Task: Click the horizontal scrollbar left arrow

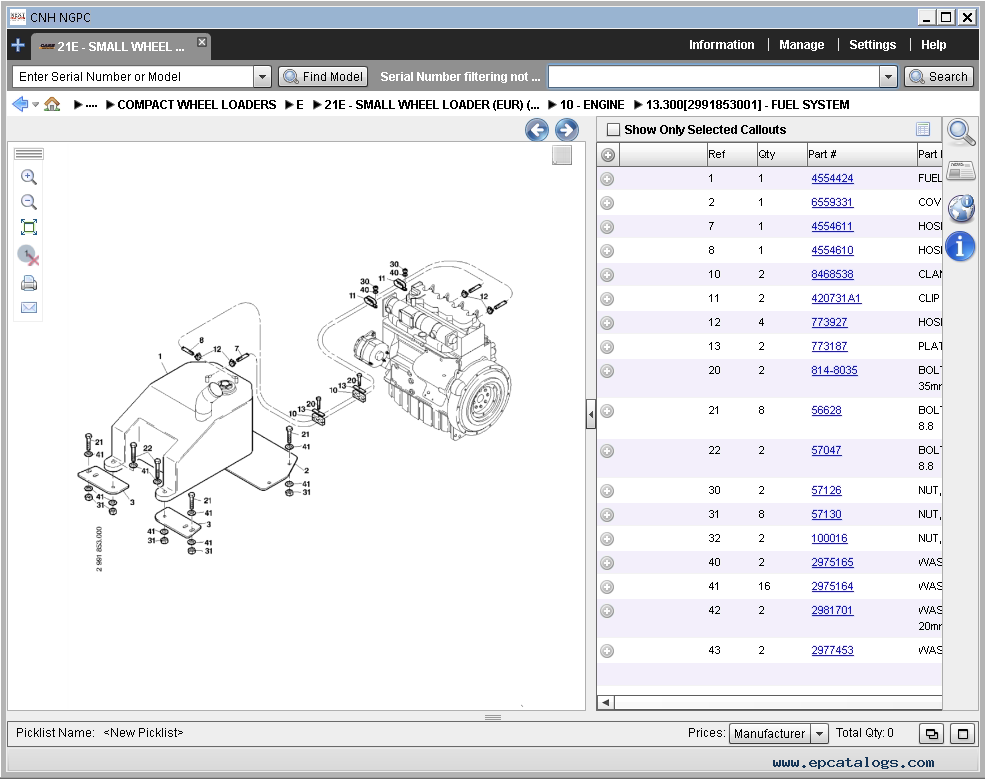Action: tap(606, 702)
